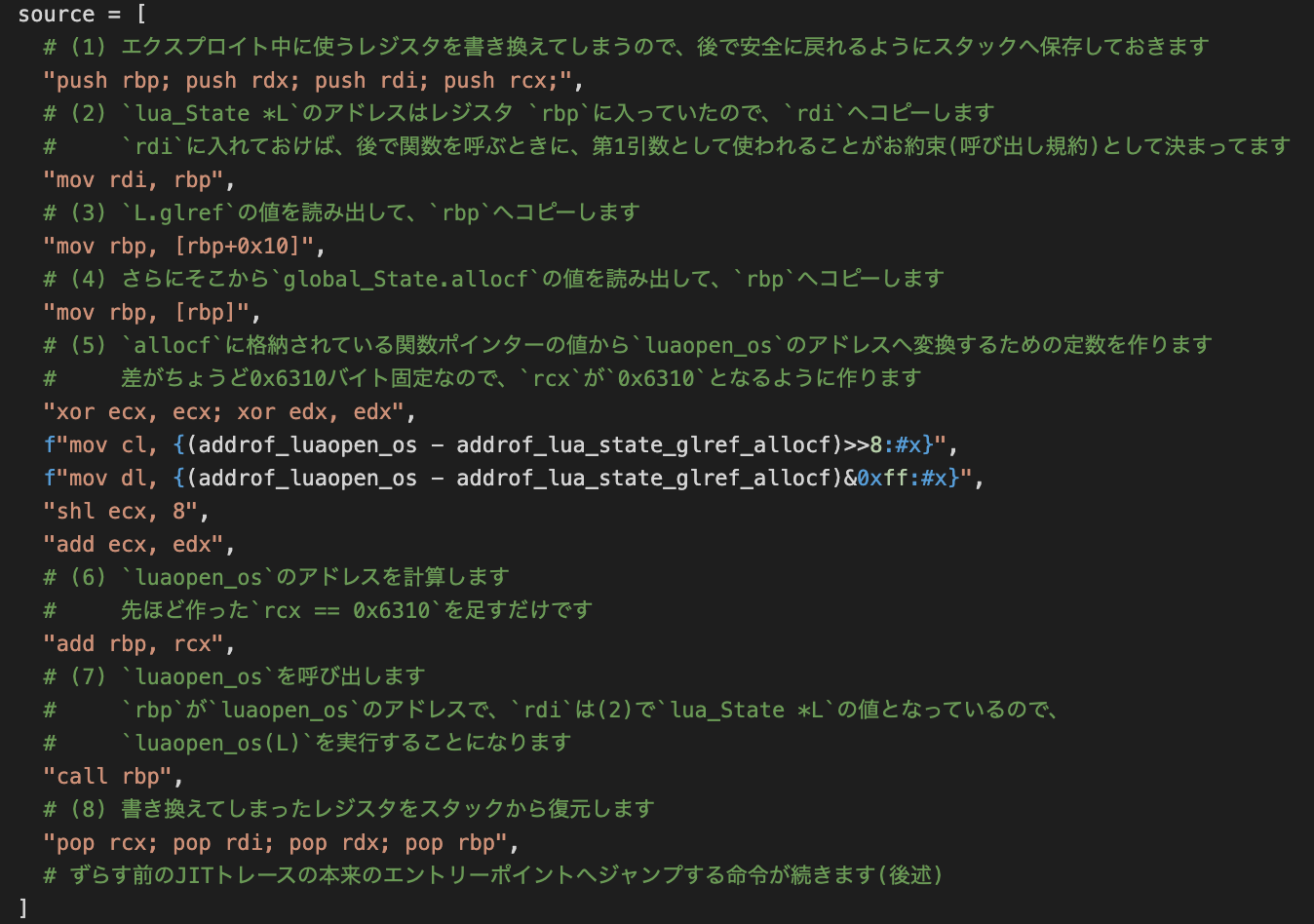The width and height of the screenshot is (1314, 924).
Task: Click the 'mov rbp, [rbp+0x10]' instruction line
Action: pos(183,246)
